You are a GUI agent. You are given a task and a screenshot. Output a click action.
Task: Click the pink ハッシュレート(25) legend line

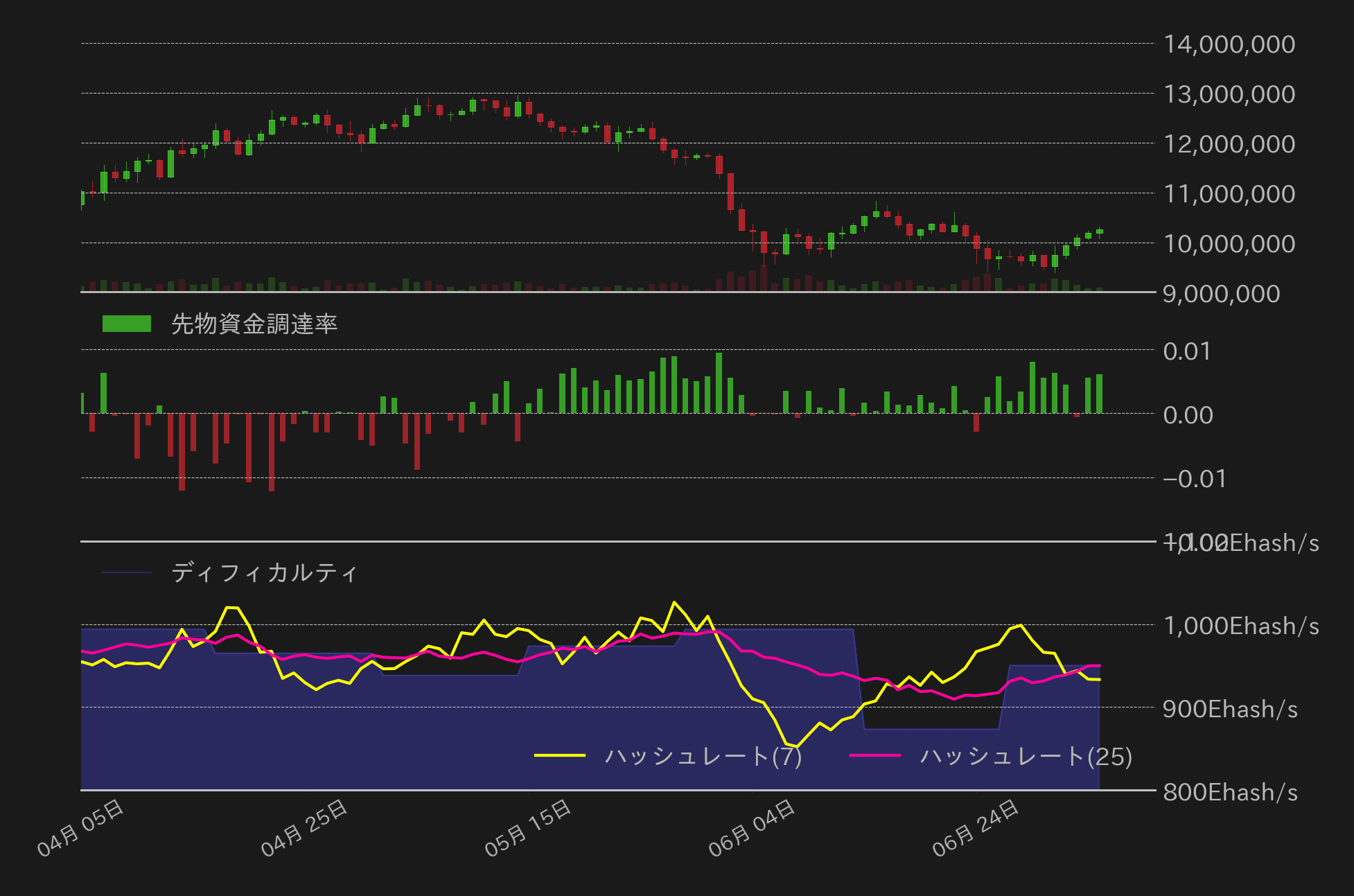click(x=875, y=755)
